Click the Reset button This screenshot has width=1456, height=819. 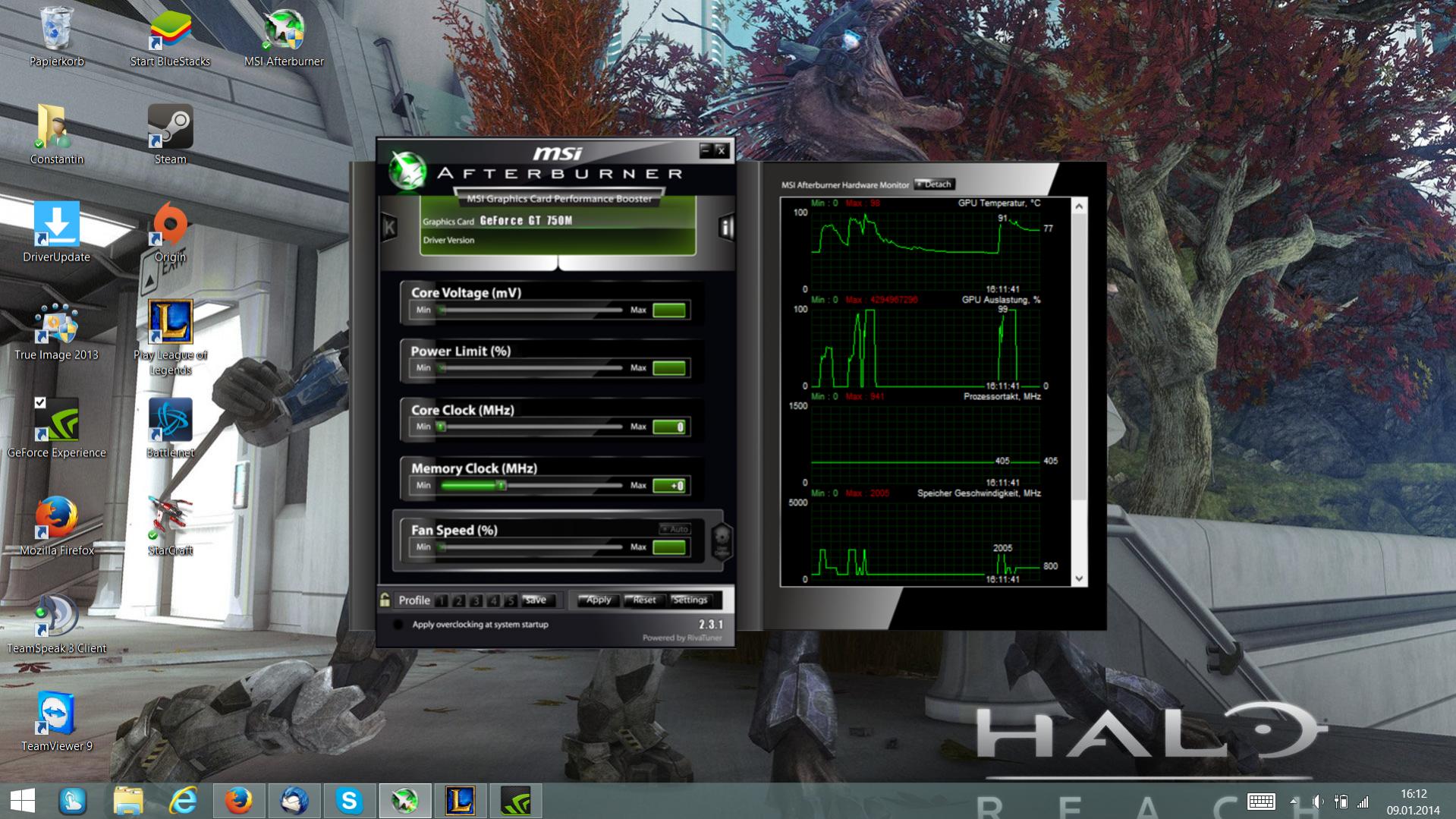click(x=643, y=600)
